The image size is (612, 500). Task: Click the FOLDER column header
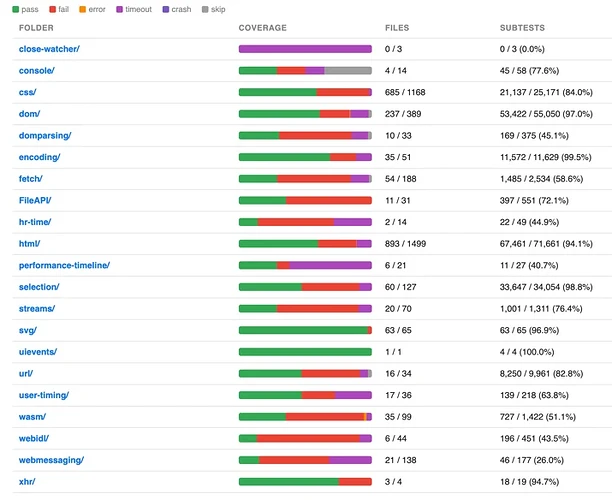click(x=36, y=28)
